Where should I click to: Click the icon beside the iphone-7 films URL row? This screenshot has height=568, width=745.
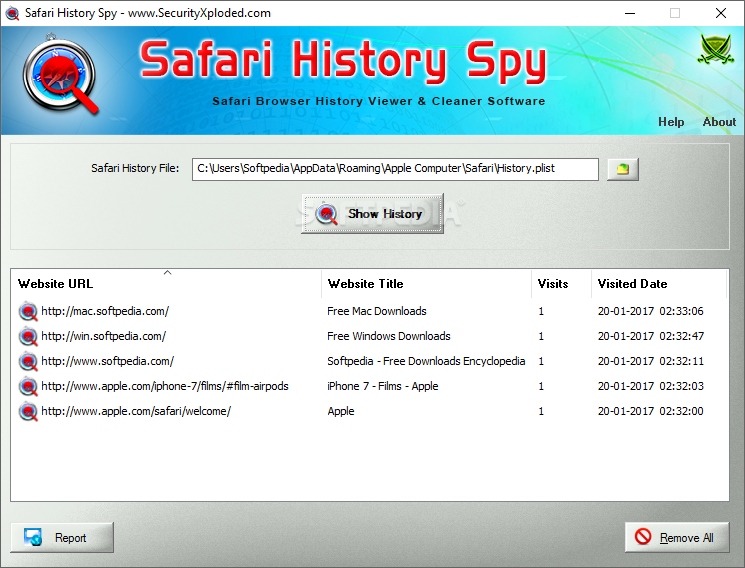click(x=28, y=386)
